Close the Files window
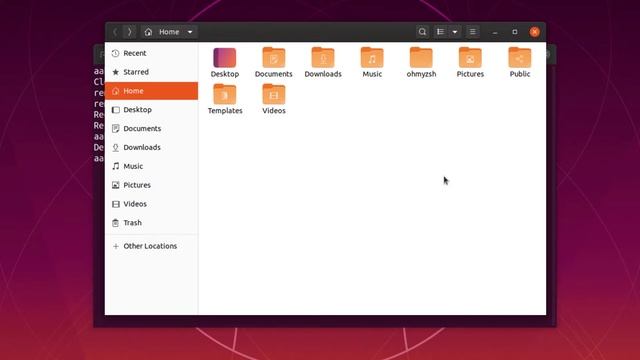Screen dimensions: 640x360 point(535,32)
